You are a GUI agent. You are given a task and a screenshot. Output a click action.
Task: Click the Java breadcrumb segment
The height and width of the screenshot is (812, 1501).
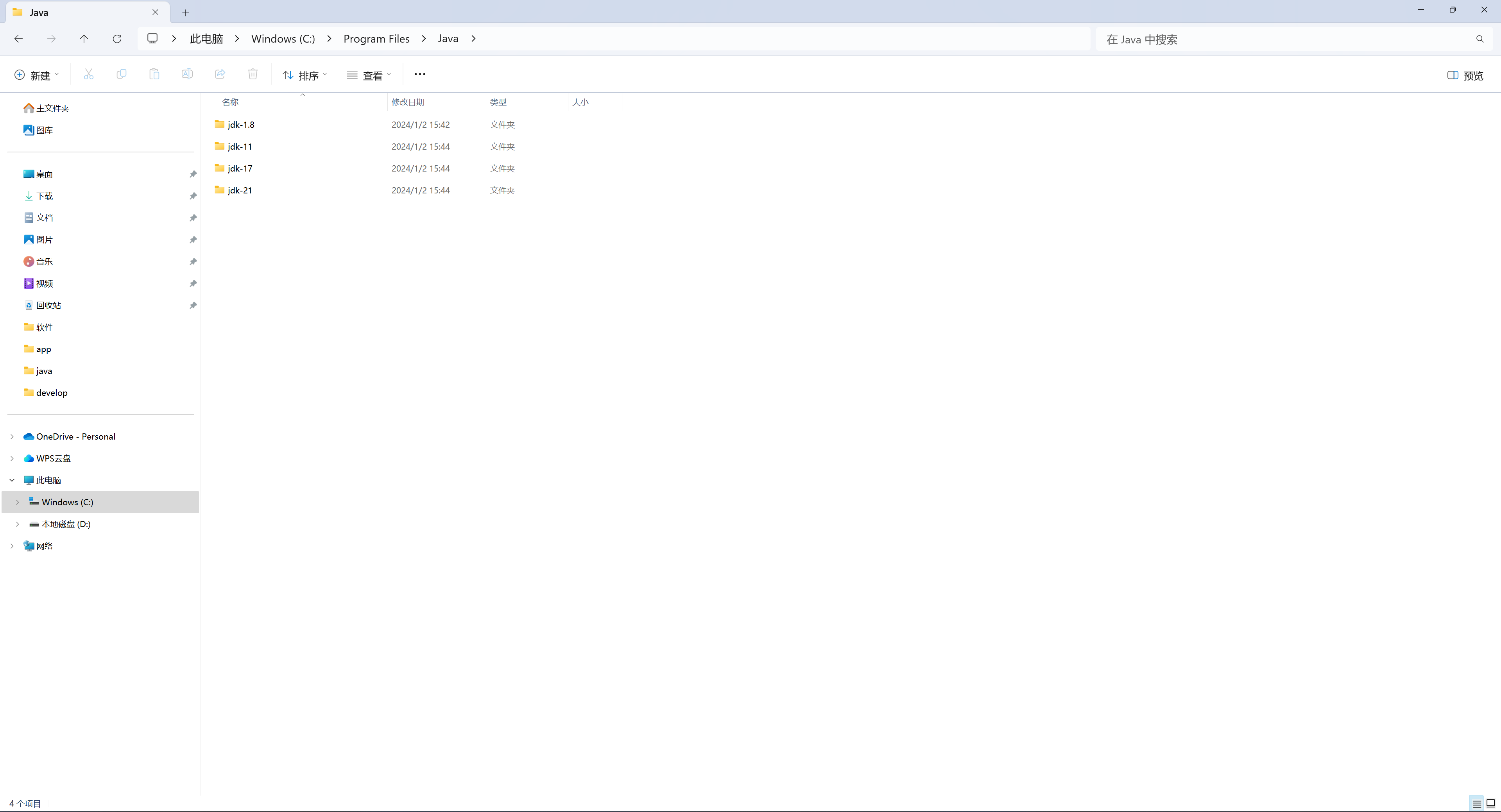[448, 38]
